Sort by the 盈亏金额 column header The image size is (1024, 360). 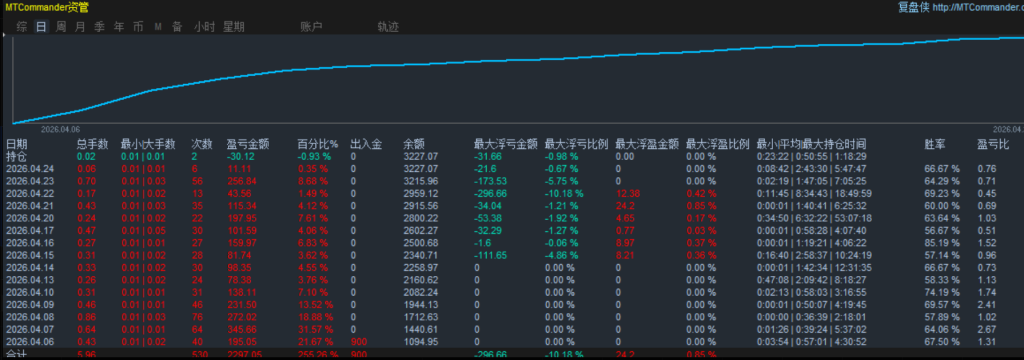point(248,144)
